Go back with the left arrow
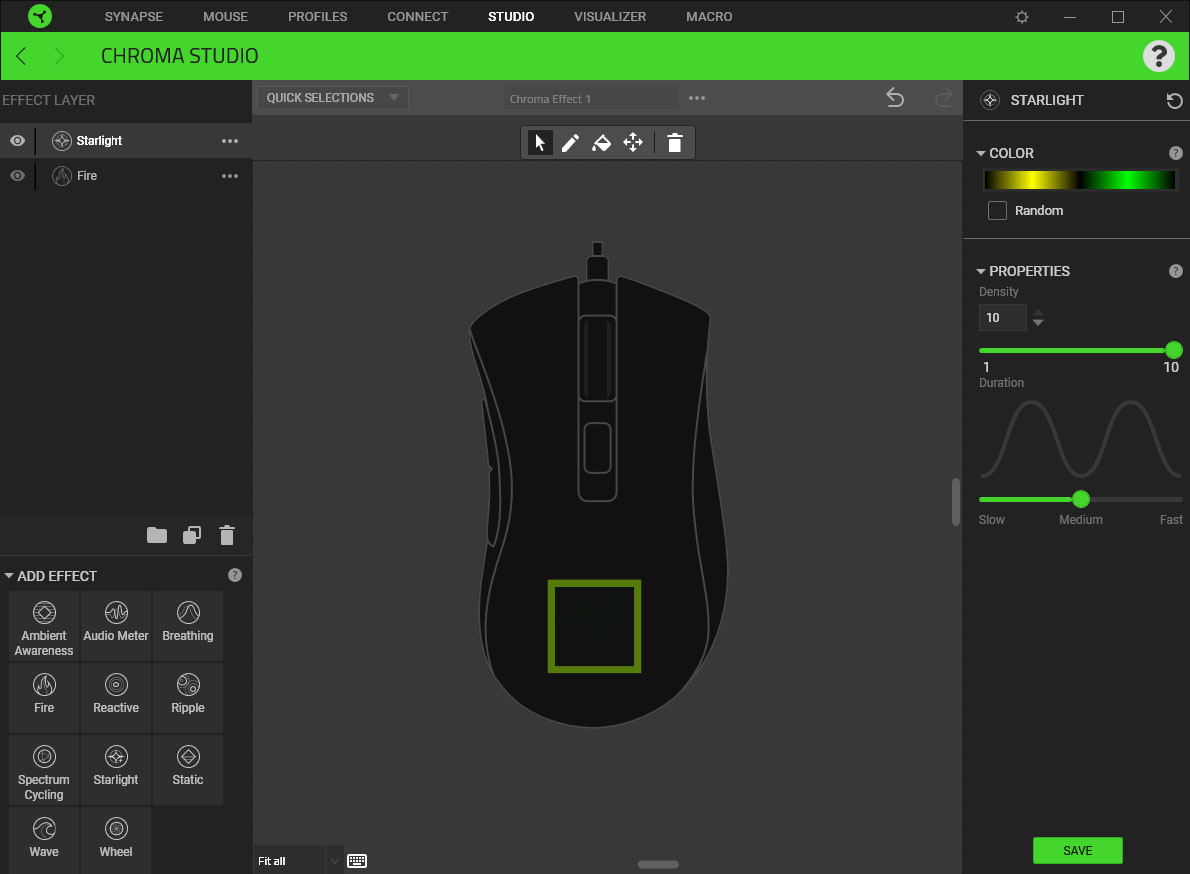 tap(21, 55)
